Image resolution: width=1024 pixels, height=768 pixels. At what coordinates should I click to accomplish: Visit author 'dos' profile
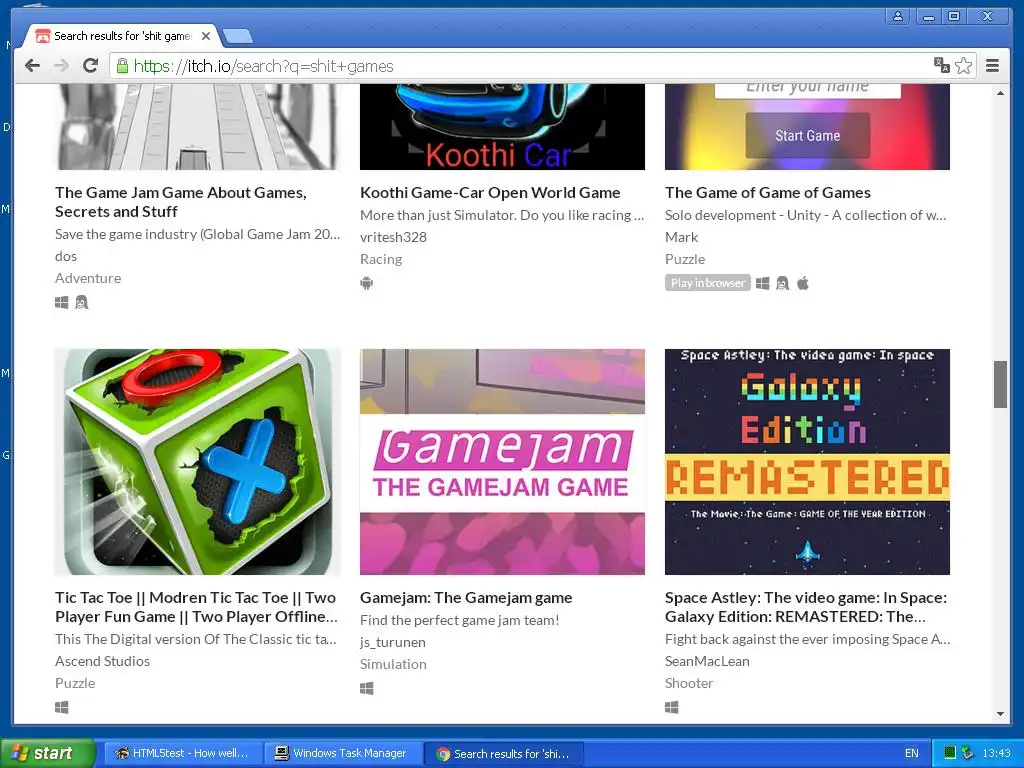click(x=66, y=256)
